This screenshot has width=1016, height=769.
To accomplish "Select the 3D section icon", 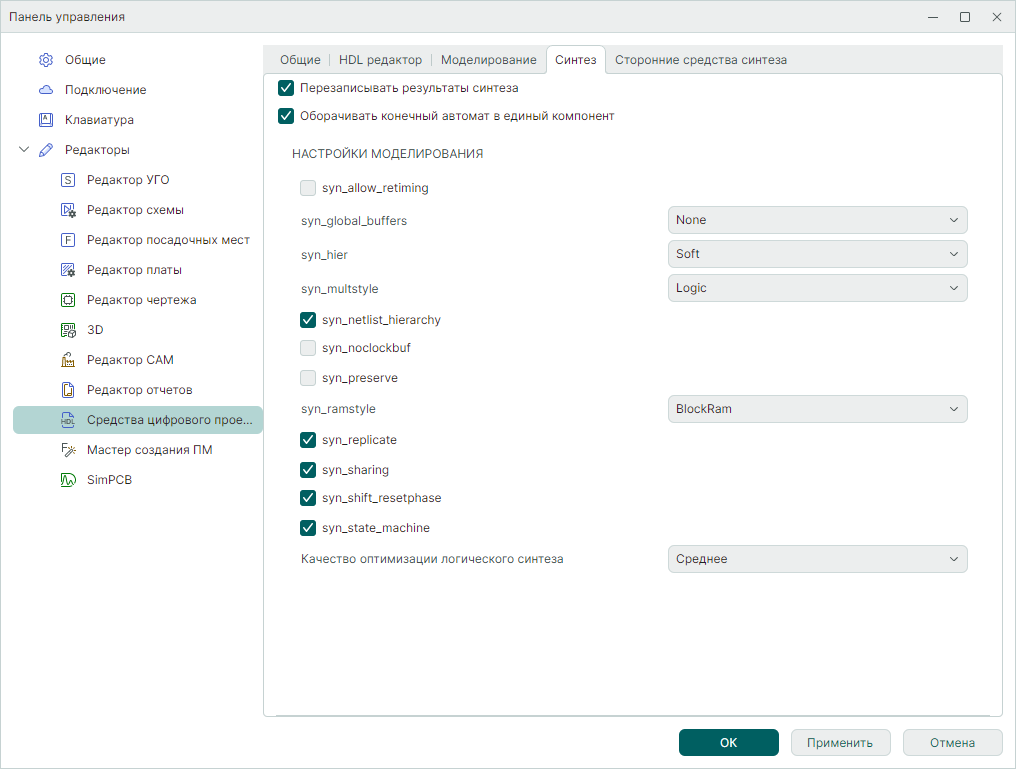I will [68, 330].
